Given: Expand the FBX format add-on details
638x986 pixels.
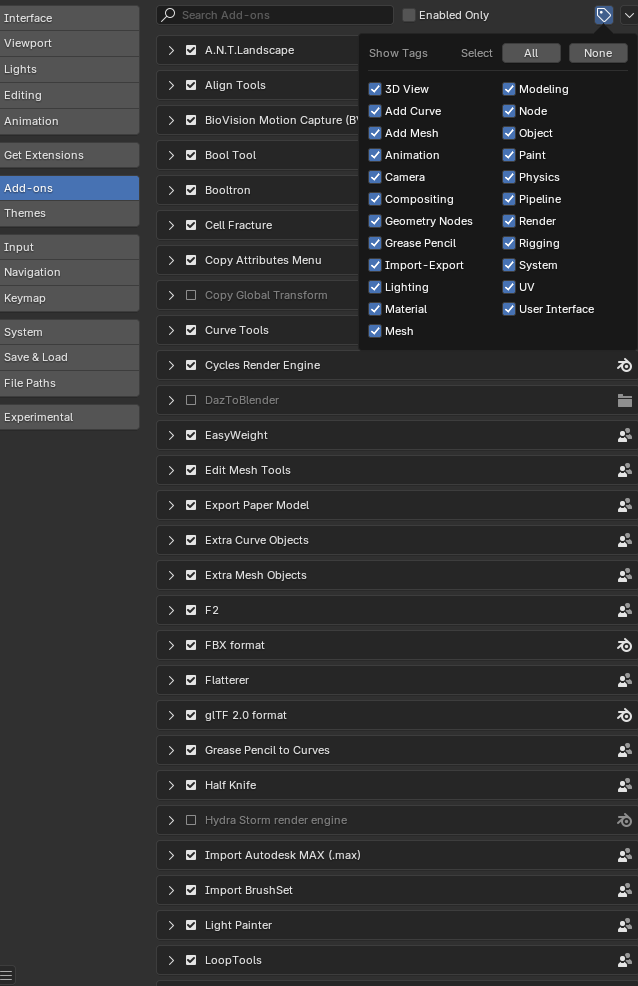Looking at the screenshot, I should click(171, 645).
